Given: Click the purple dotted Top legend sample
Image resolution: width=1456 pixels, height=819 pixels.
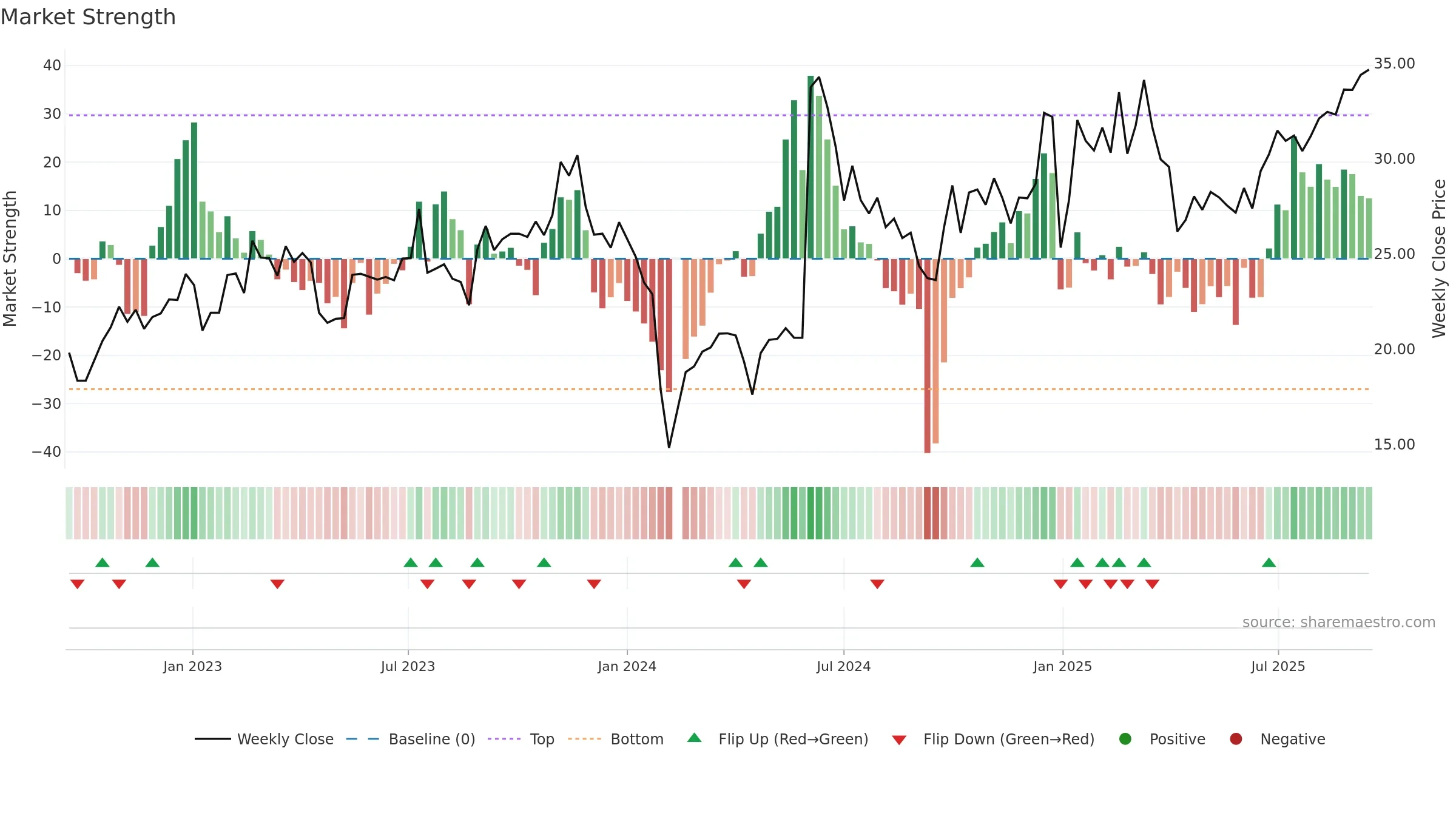Looking at the screenshot, I should [504, 739].
